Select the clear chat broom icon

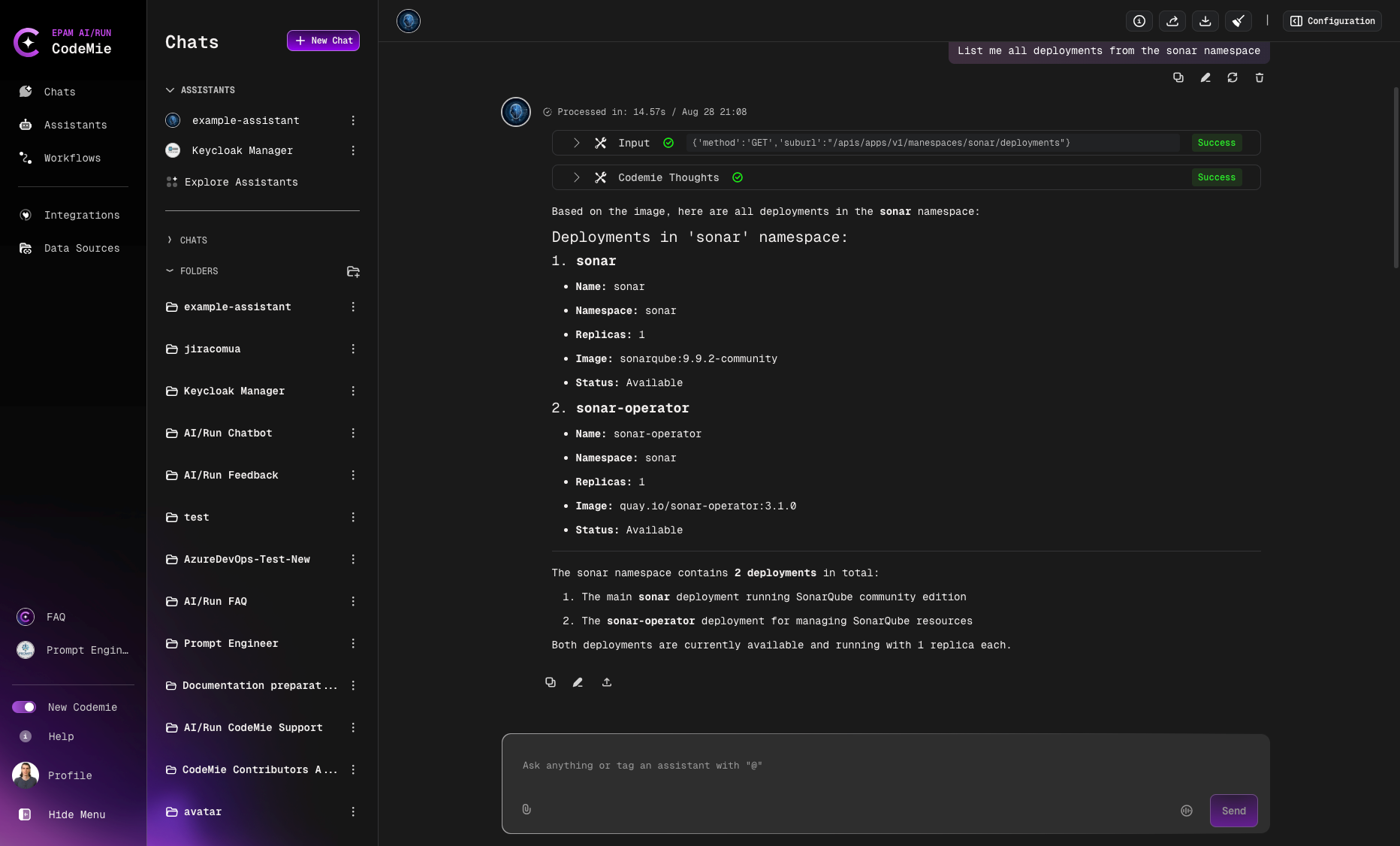pos(1238,21)
